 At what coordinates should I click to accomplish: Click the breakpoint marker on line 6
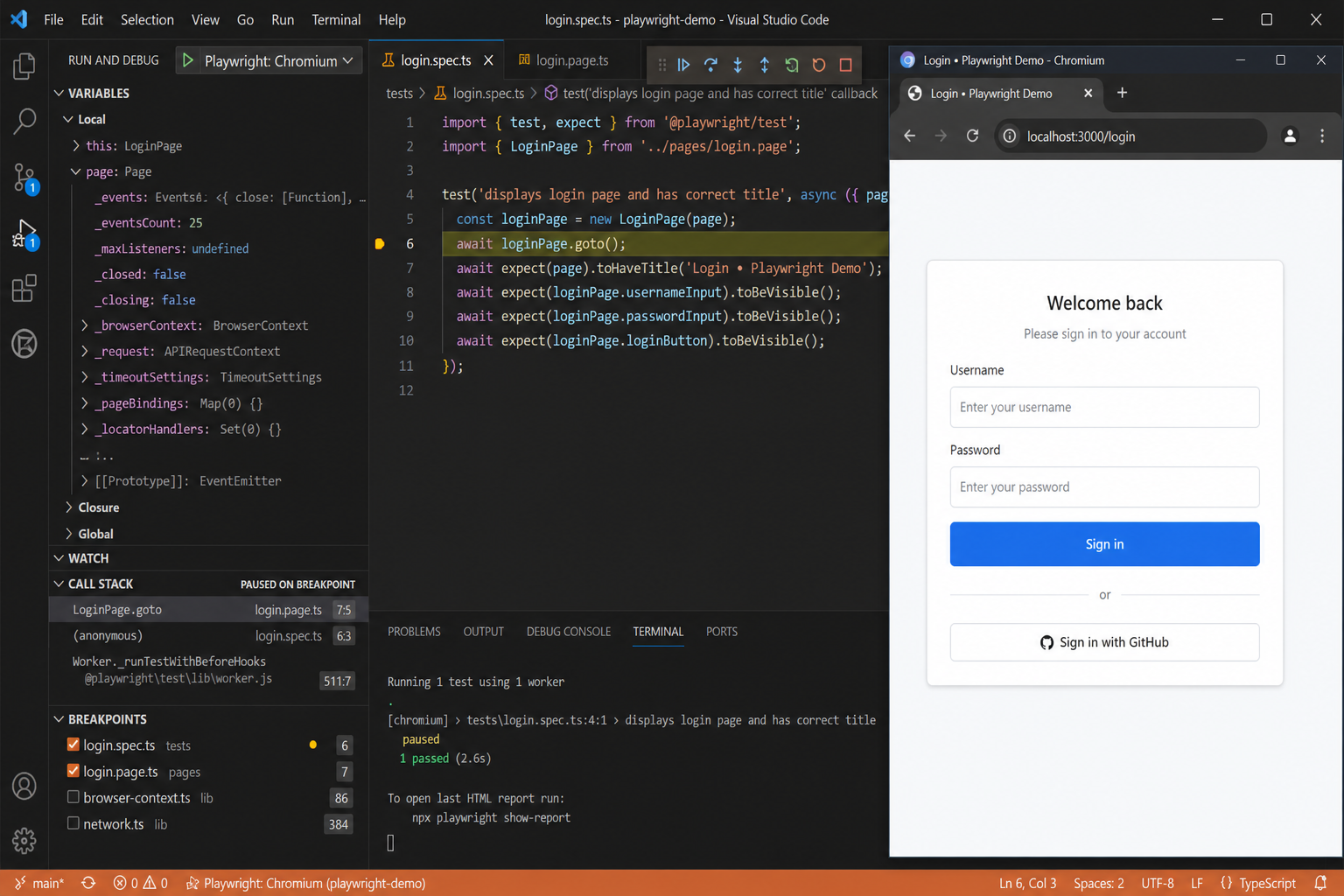point(380,244)
